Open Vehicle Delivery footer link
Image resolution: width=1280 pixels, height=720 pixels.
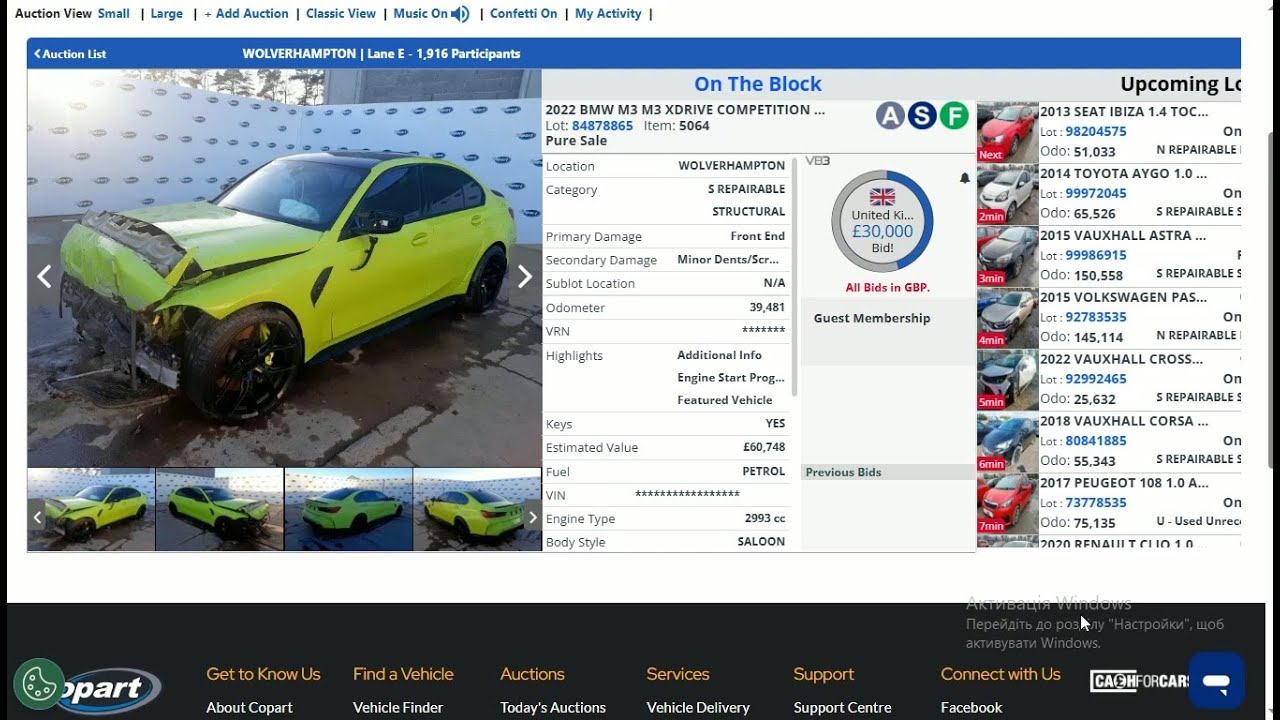tap(698, 707)
